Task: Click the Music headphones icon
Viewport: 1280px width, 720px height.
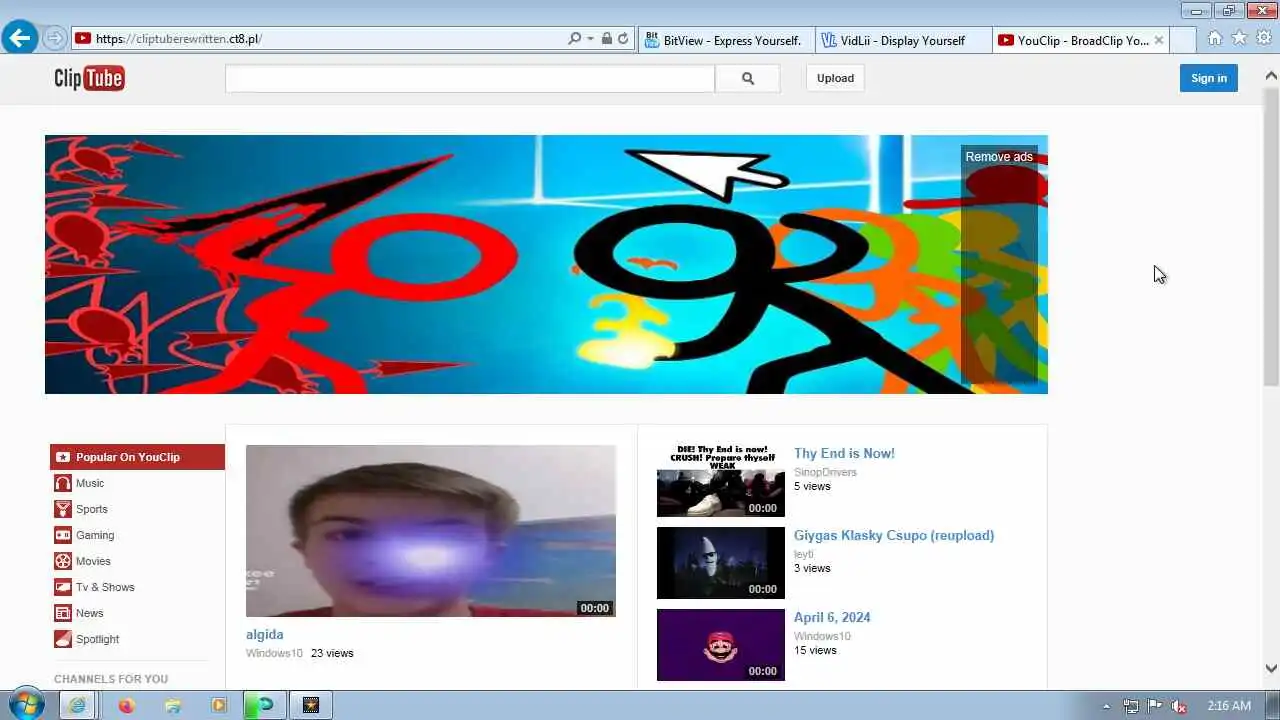Action: click(x=63, y=483)
